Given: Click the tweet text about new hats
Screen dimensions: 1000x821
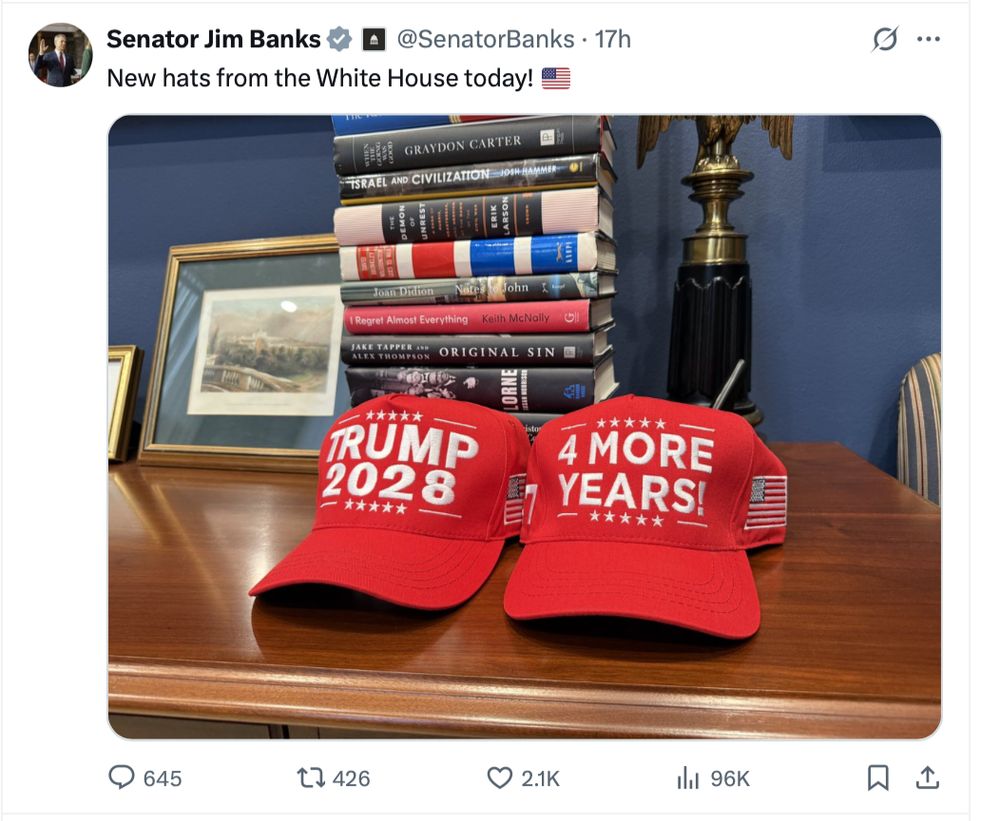Looking at the screenshot, I should 320,78.
